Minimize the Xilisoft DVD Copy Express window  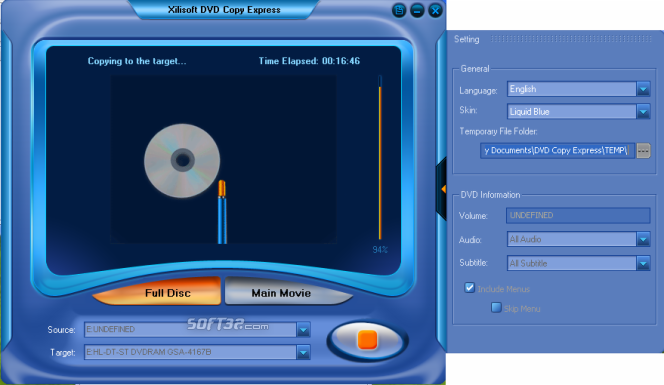click(417, 10)
